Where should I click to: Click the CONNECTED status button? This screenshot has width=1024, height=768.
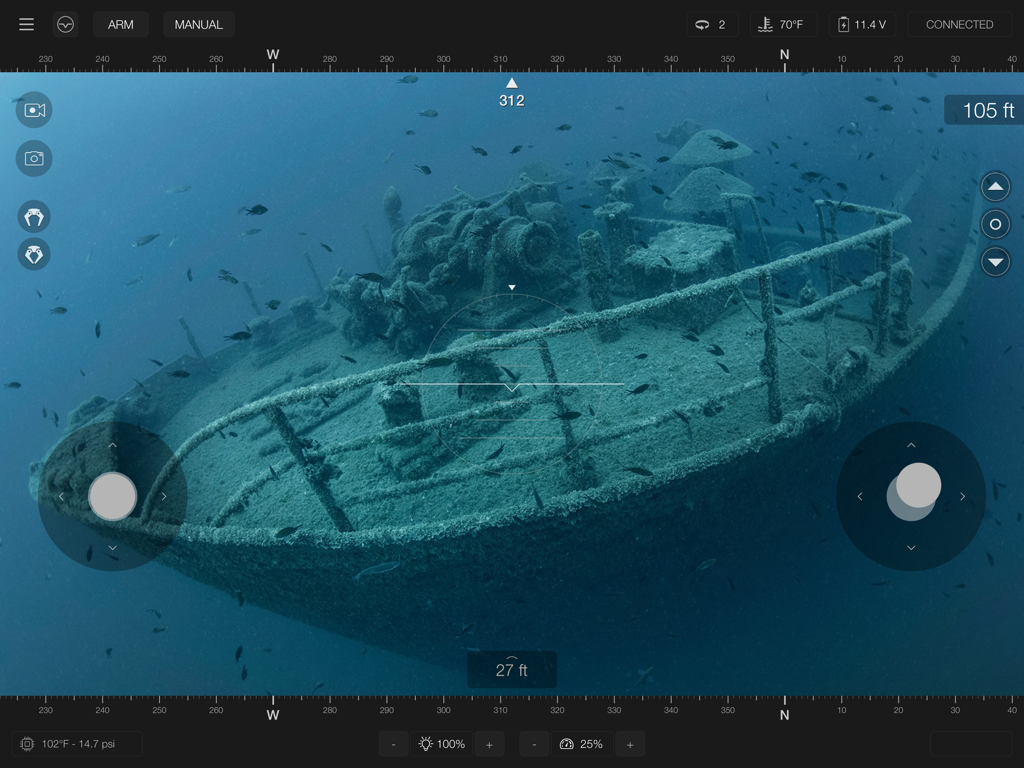(959, 25)
